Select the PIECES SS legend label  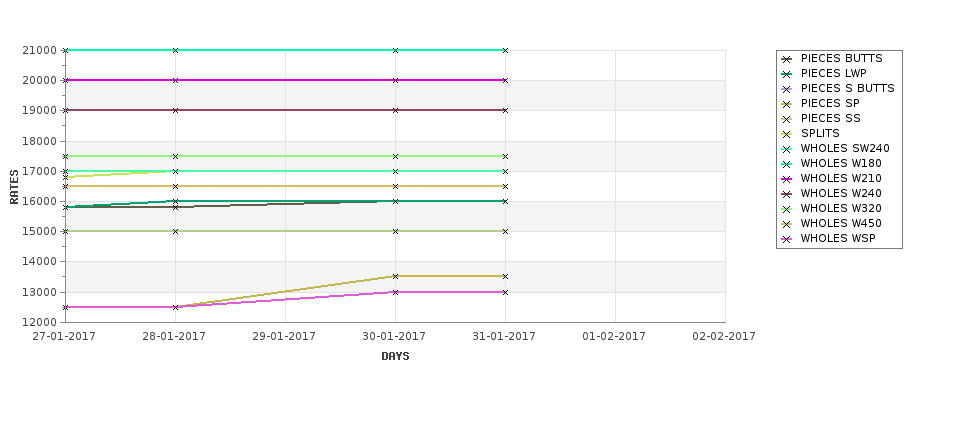click(x=831, y=118)
